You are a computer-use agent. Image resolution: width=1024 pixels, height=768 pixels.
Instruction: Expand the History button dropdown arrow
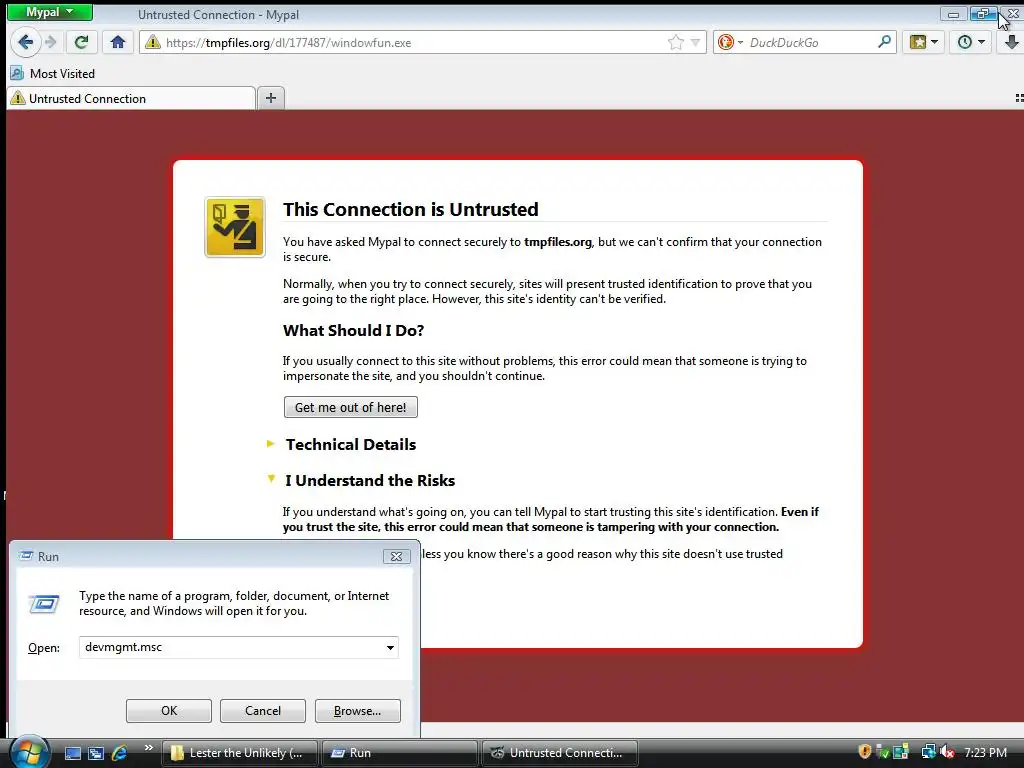pos(981,42)
